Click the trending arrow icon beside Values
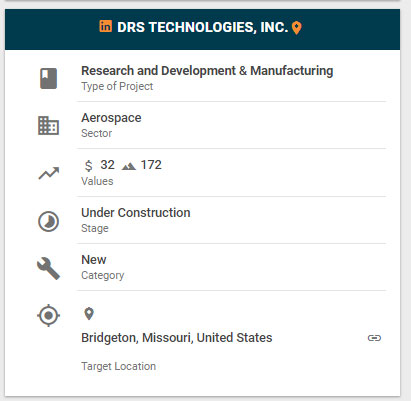This screenshot has width=411, height=401. coord(49,173)
